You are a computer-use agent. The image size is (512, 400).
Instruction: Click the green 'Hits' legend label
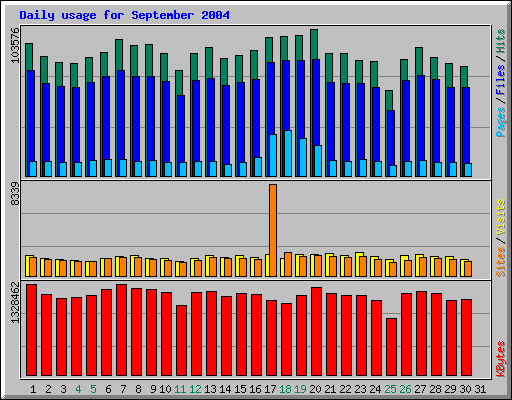click(501, 41)
